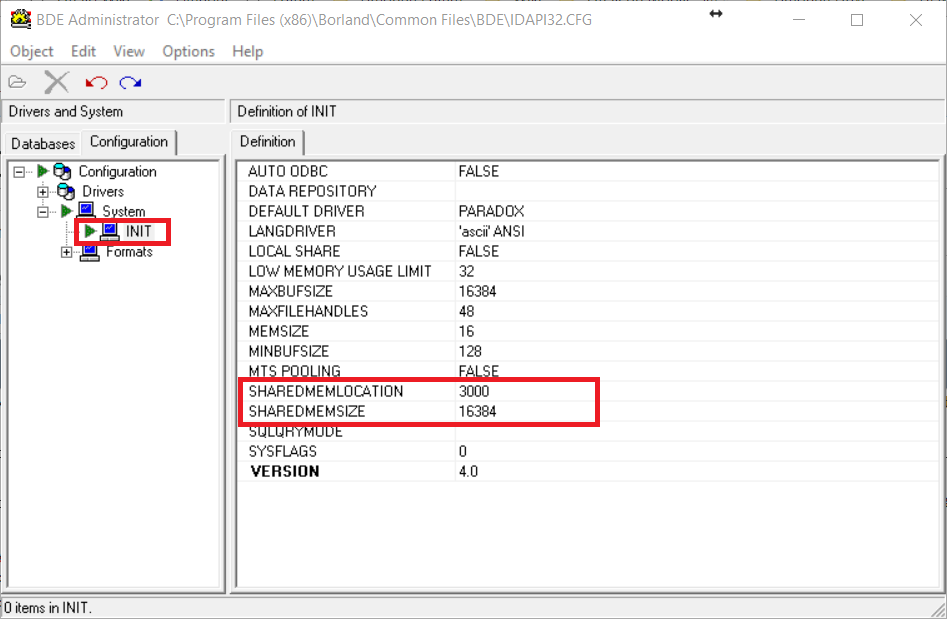Collapse the System tree node
This screenshot has width=947, height=619.
(42, 212)
